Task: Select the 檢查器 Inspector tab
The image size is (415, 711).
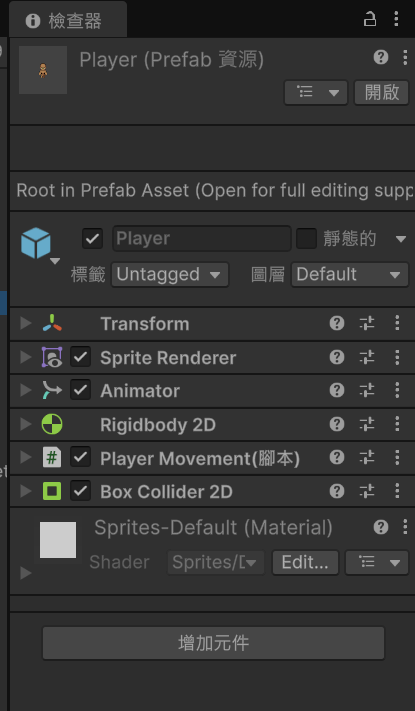Action: [x=68, y=20]
